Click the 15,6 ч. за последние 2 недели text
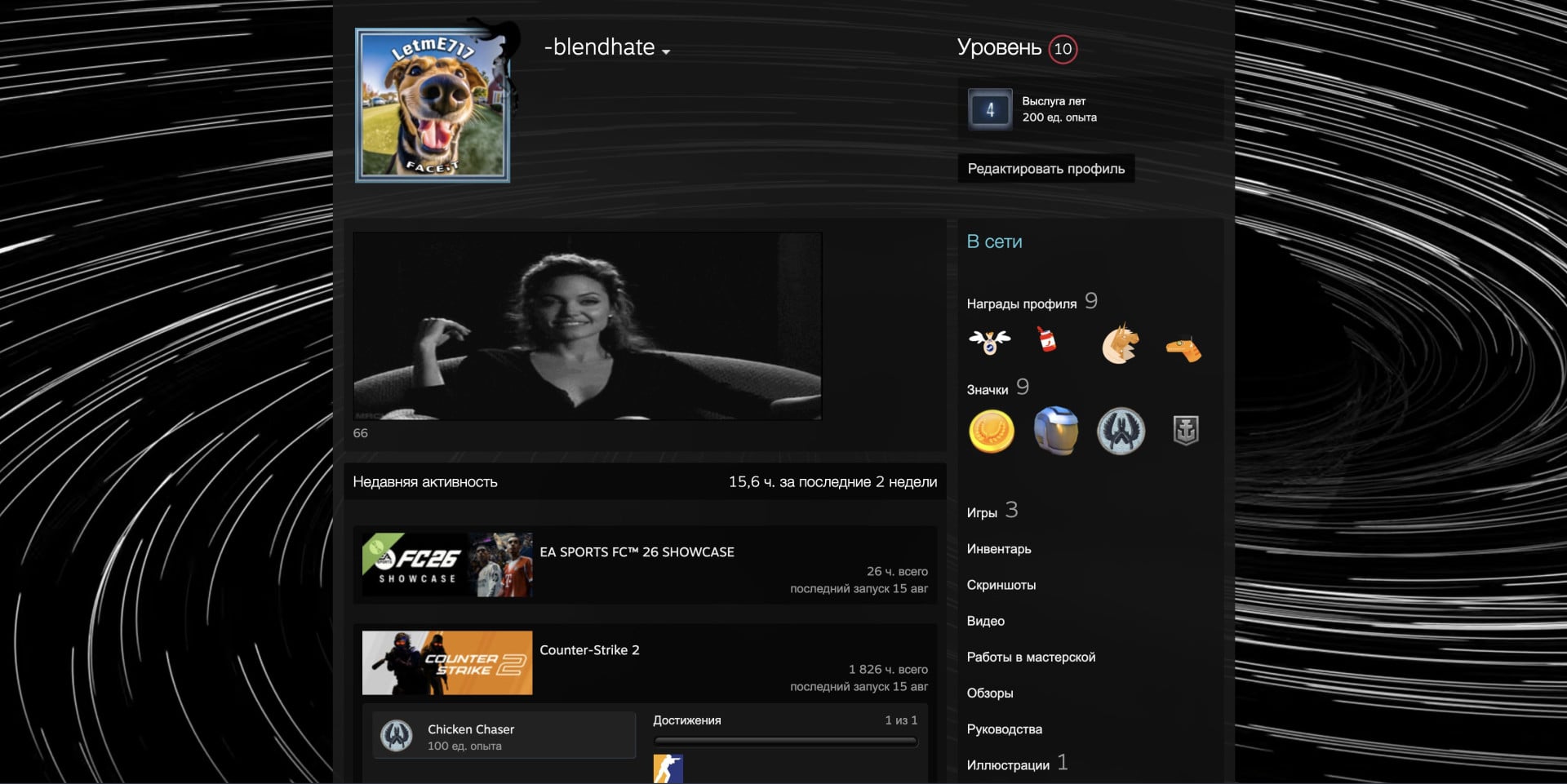 [832, 482]
